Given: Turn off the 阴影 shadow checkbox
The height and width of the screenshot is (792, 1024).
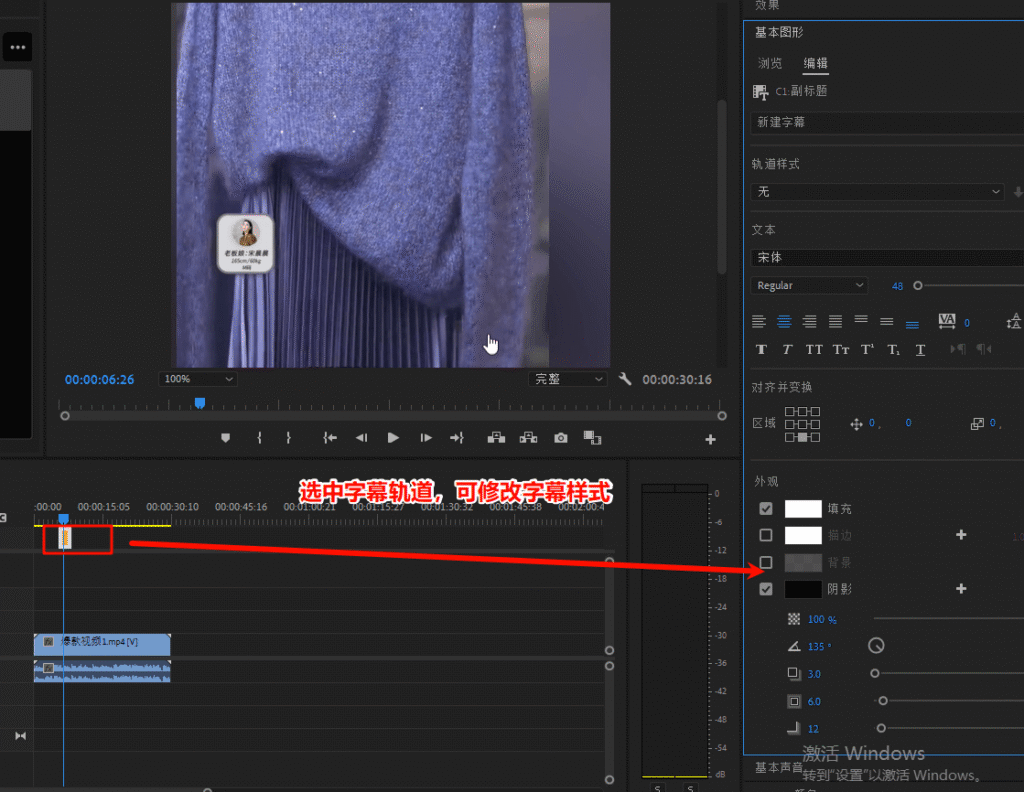Looking at the screenshot, I should pyautogui.click(x=766, y=590).
